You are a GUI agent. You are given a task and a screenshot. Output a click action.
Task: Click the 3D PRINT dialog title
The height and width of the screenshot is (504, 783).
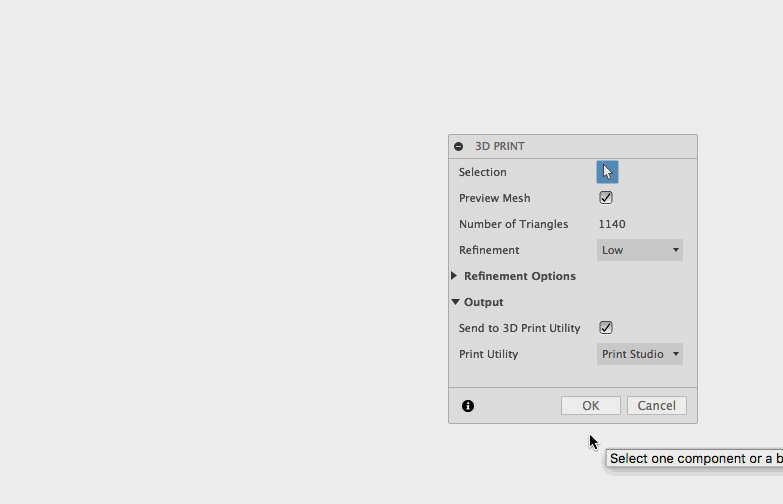(499, 146)
